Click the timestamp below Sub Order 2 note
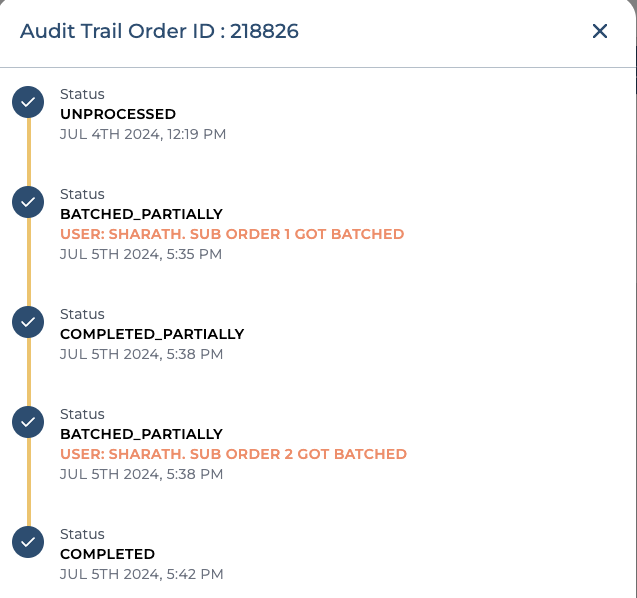 (141, 474)
